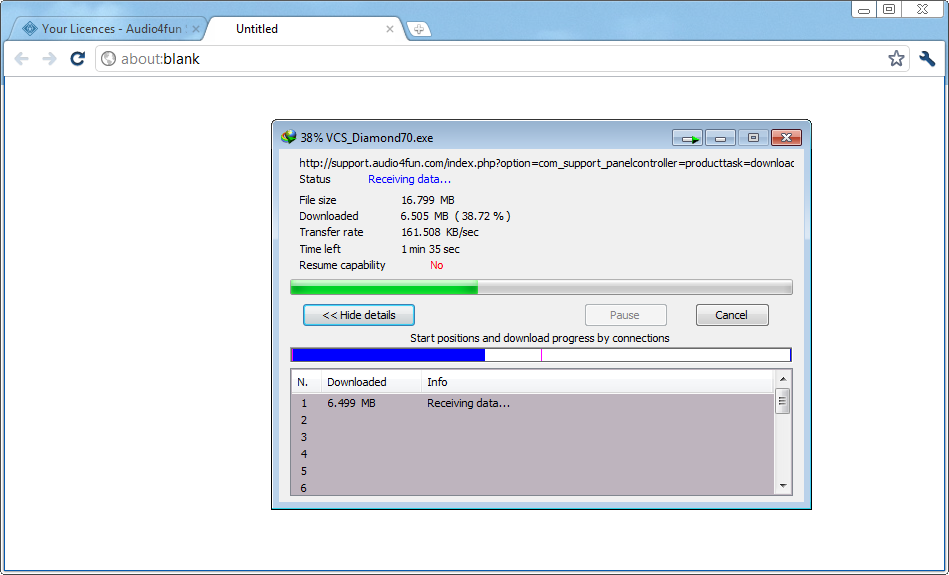
Task: Click the magenta marker in connections bar
Action: tap(541, 355)
